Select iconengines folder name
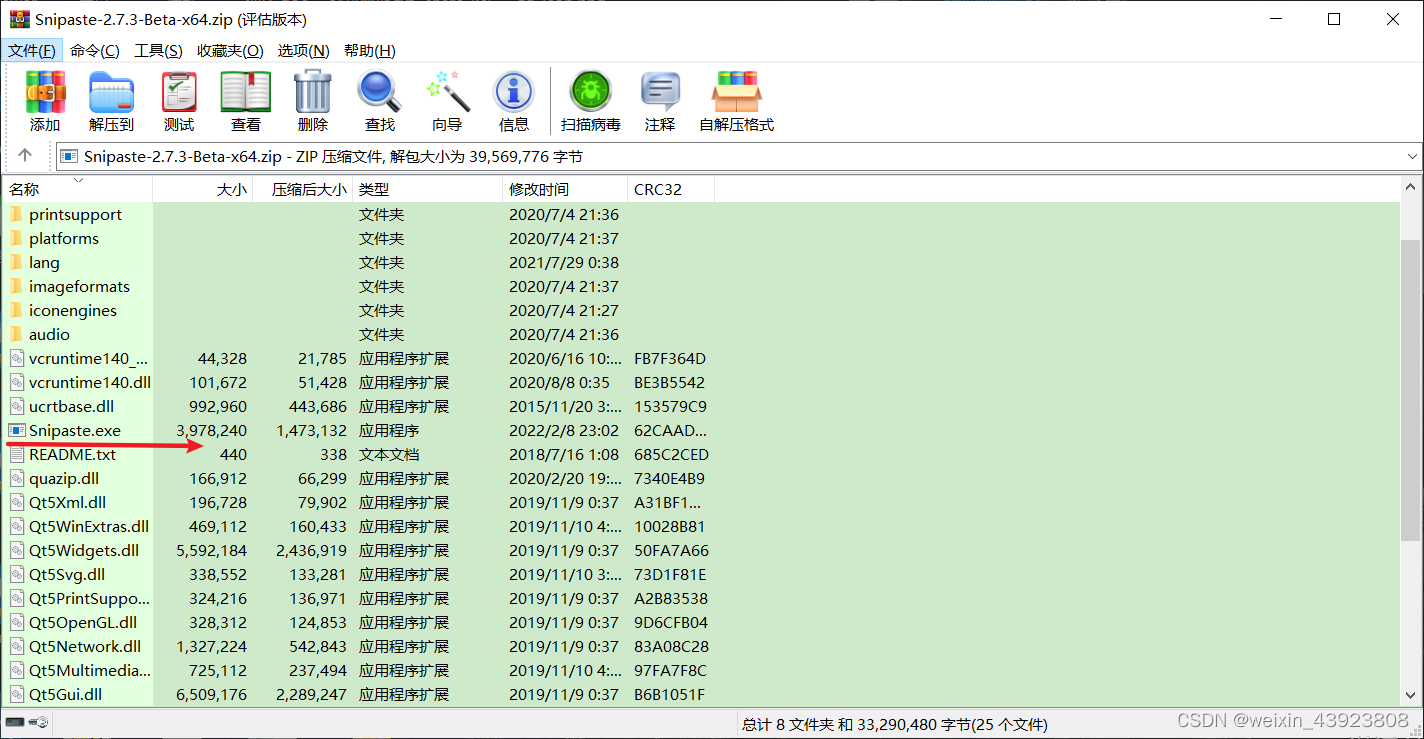The height and width of the screenshot is (739, 1424). (x=73, y=310)
